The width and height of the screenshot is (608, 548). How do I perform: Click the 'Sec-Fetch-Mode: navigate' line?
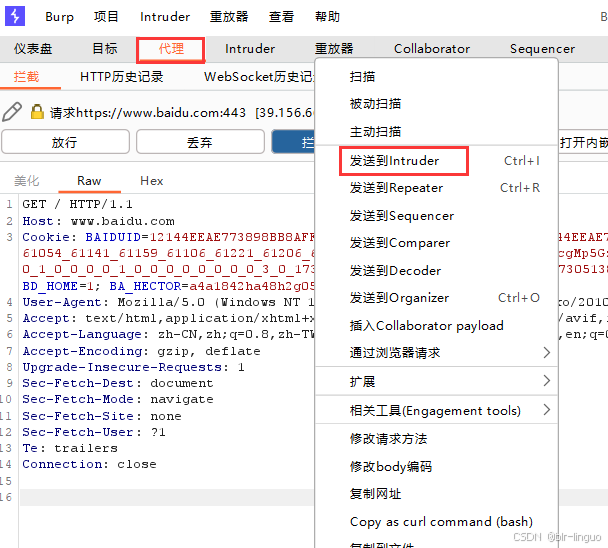(x=117, y=399)
